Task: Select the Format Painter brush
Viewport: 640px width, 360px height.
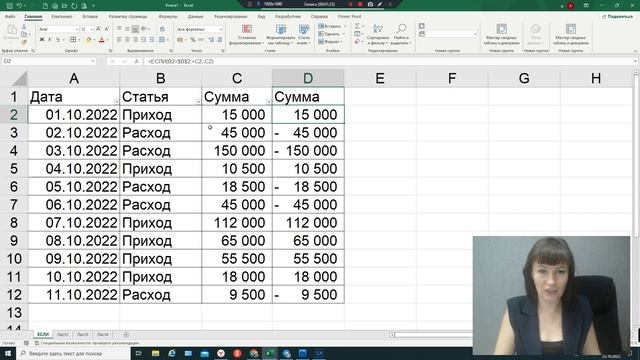Action: click(24, 42)
